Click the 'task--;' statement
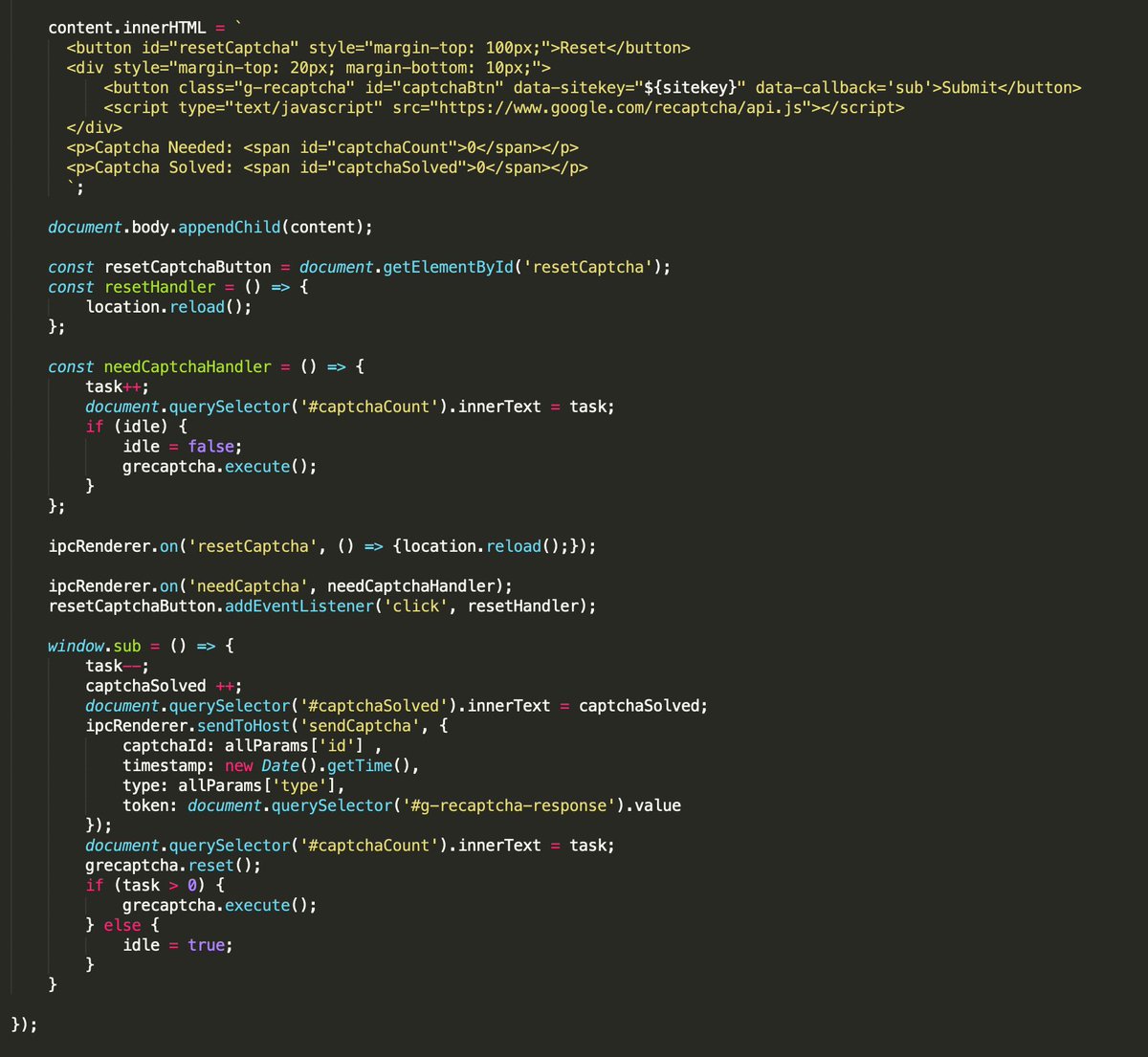 [118, 666]
